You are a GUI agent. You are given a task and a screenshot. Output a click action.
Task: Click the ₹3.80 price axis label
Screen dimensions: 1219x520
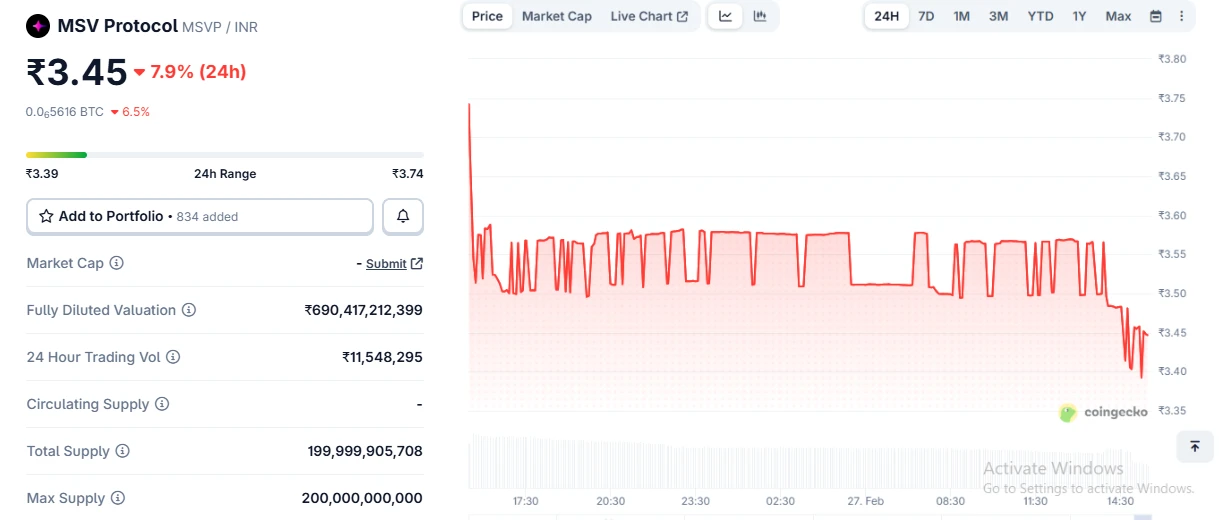(x=1171, y=59)
